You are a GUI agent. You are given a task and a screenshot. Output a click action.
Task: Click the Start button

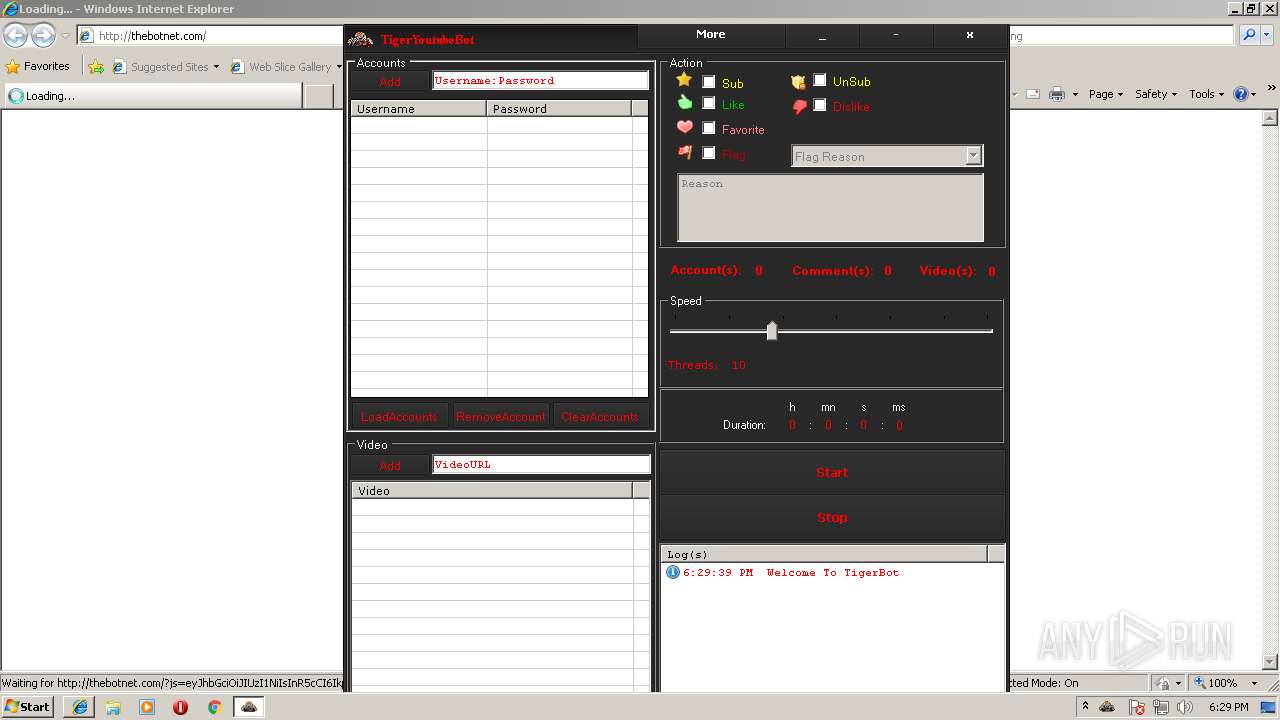(x=832, y=472)
